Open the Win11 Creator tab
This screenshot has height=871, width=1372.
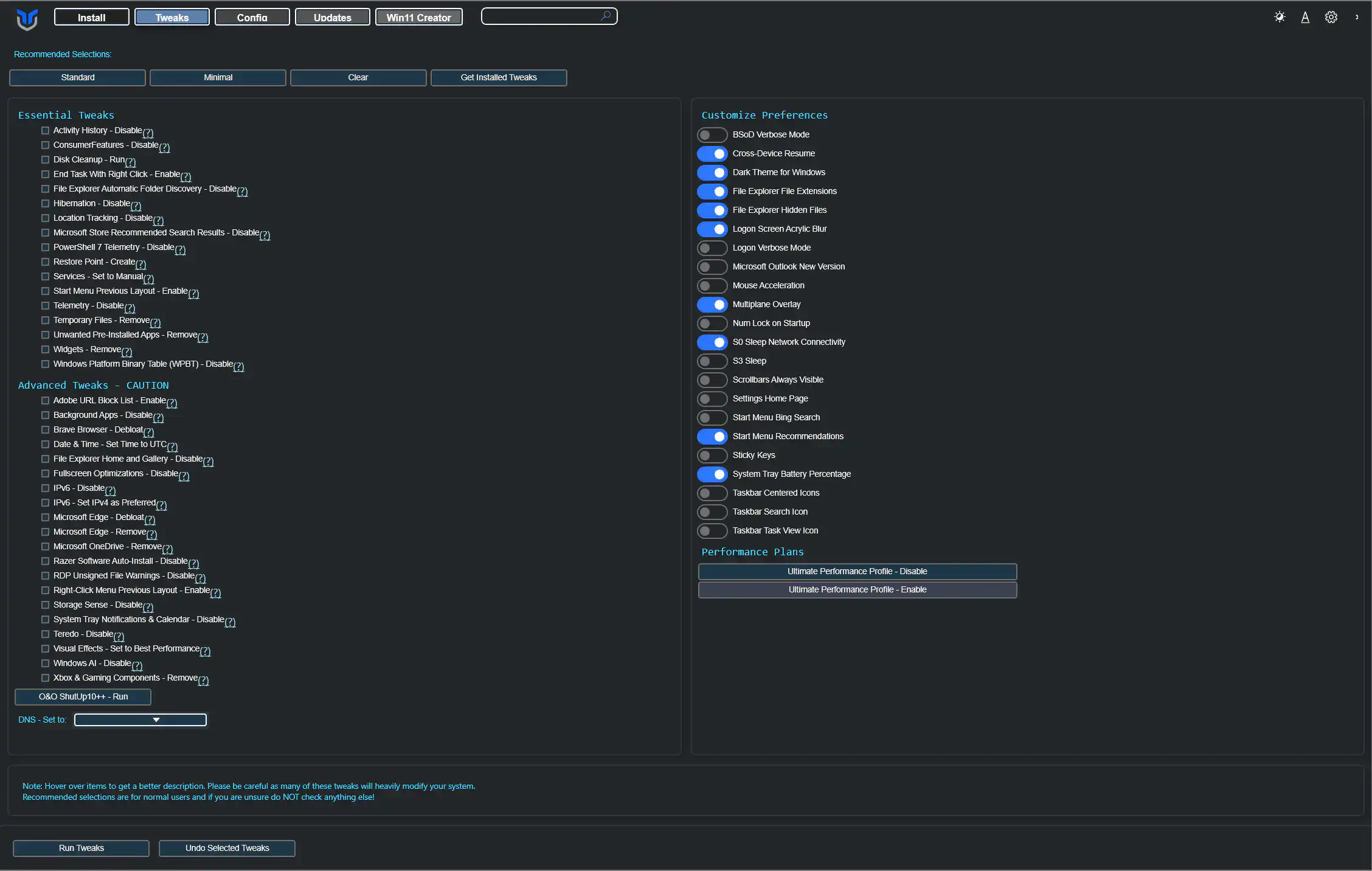tap(418, 17)
